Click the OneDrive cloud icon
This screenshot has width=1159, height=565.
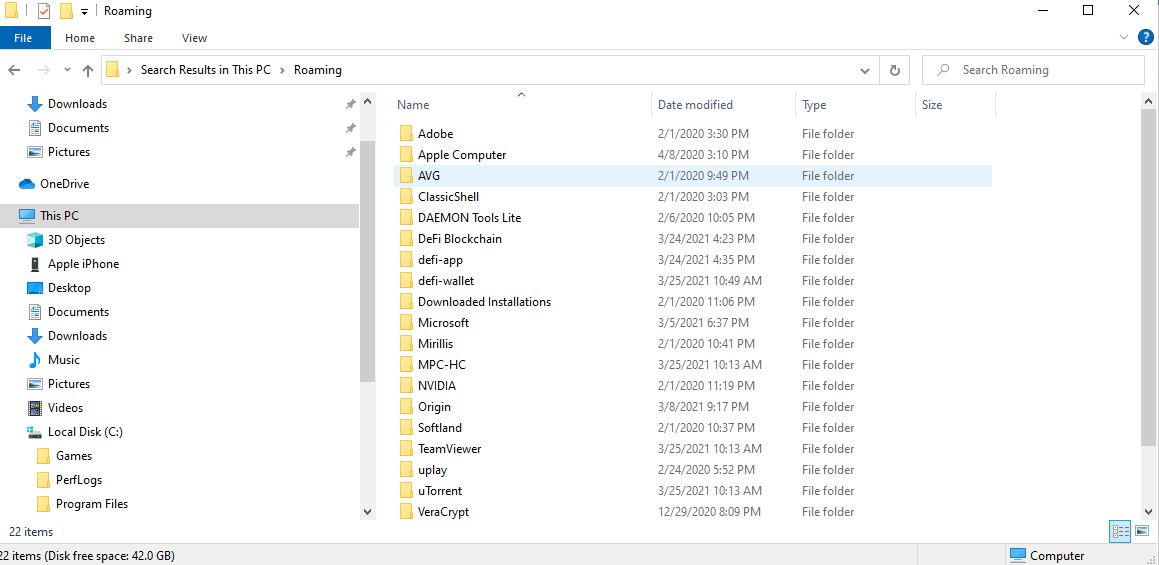27,184
